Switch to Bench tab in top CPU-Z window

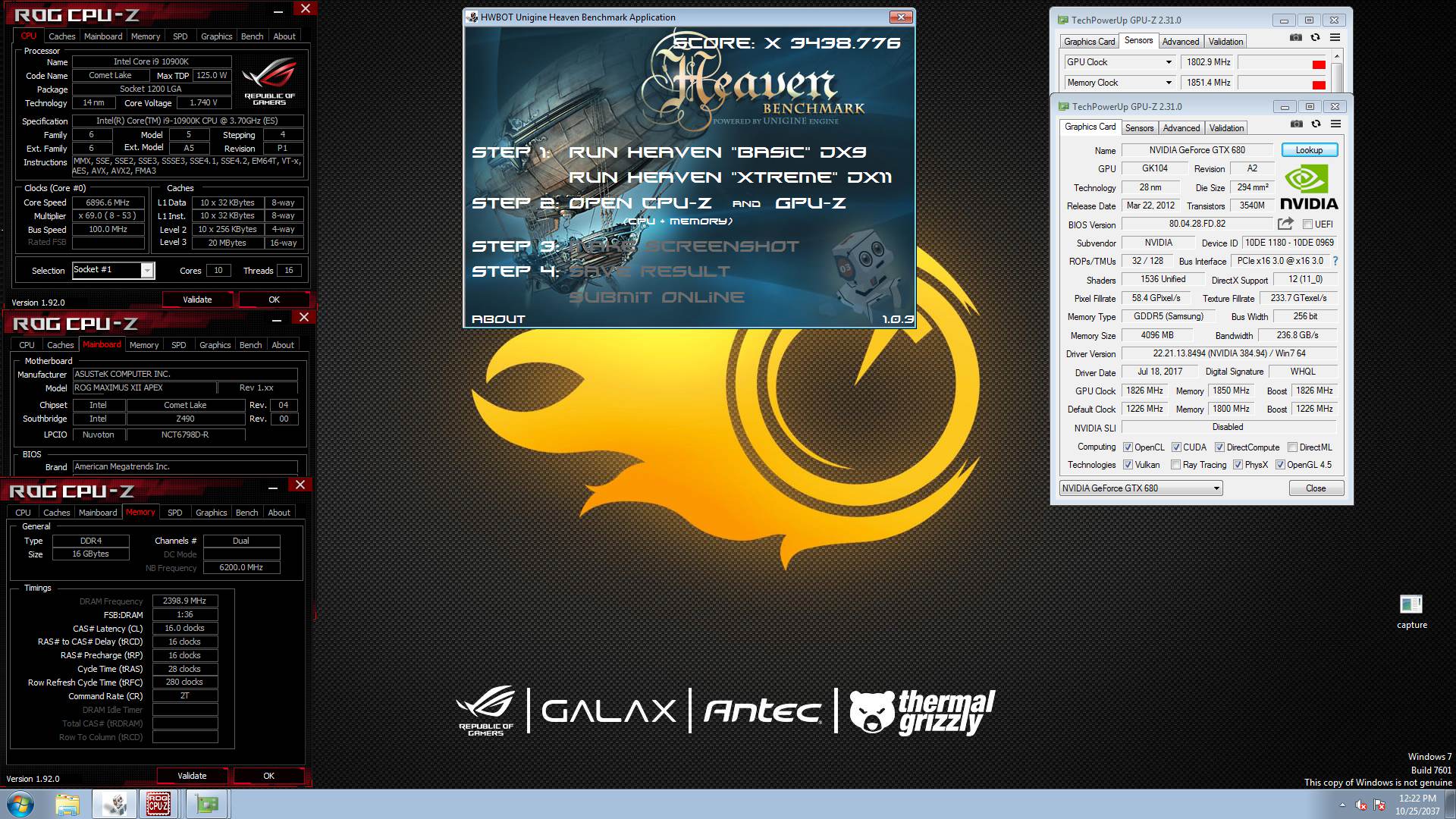tap(252, 36)
